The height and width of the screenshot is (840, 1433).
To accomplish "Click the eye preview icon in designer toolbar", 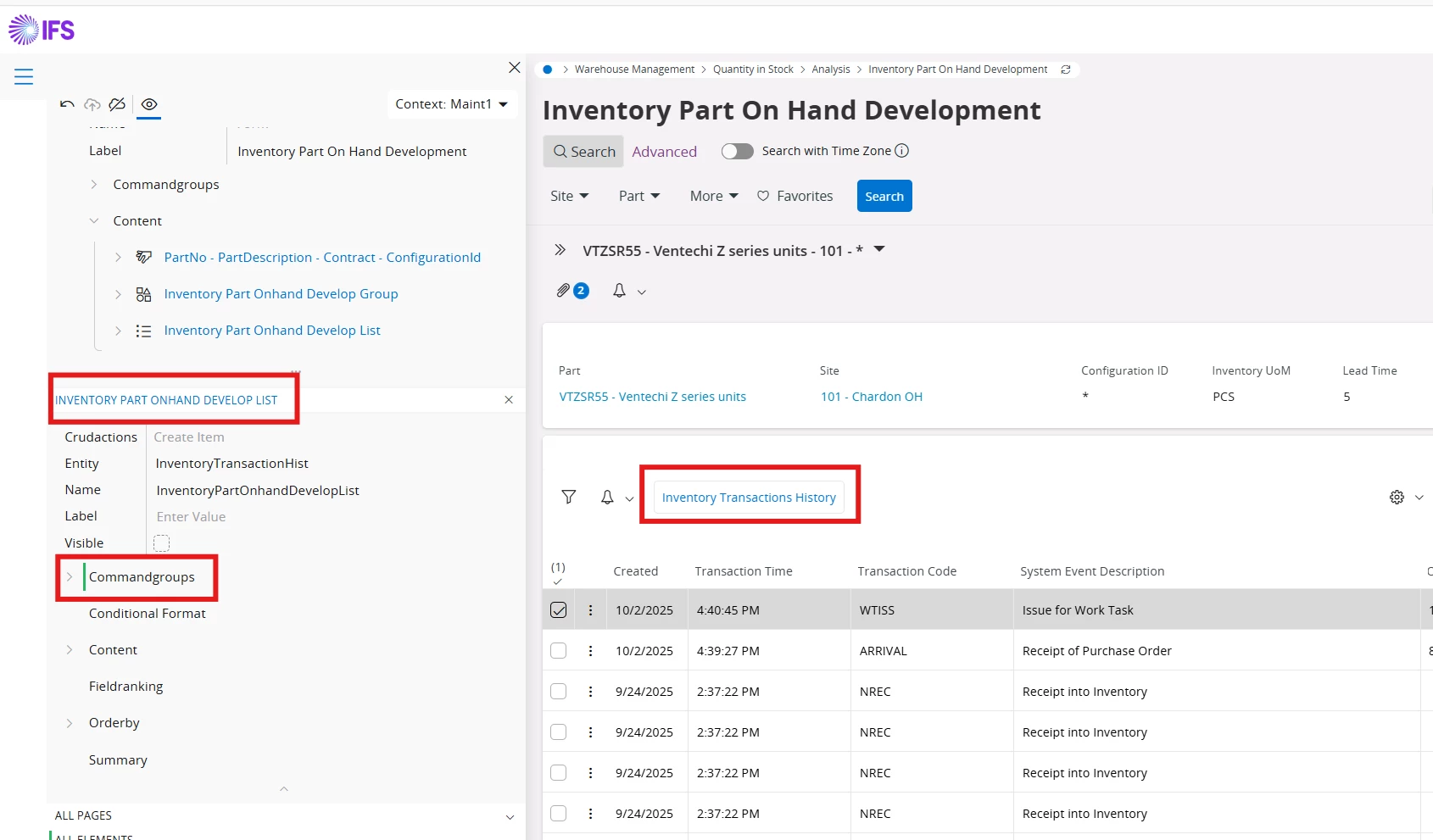I will (149, 104).
